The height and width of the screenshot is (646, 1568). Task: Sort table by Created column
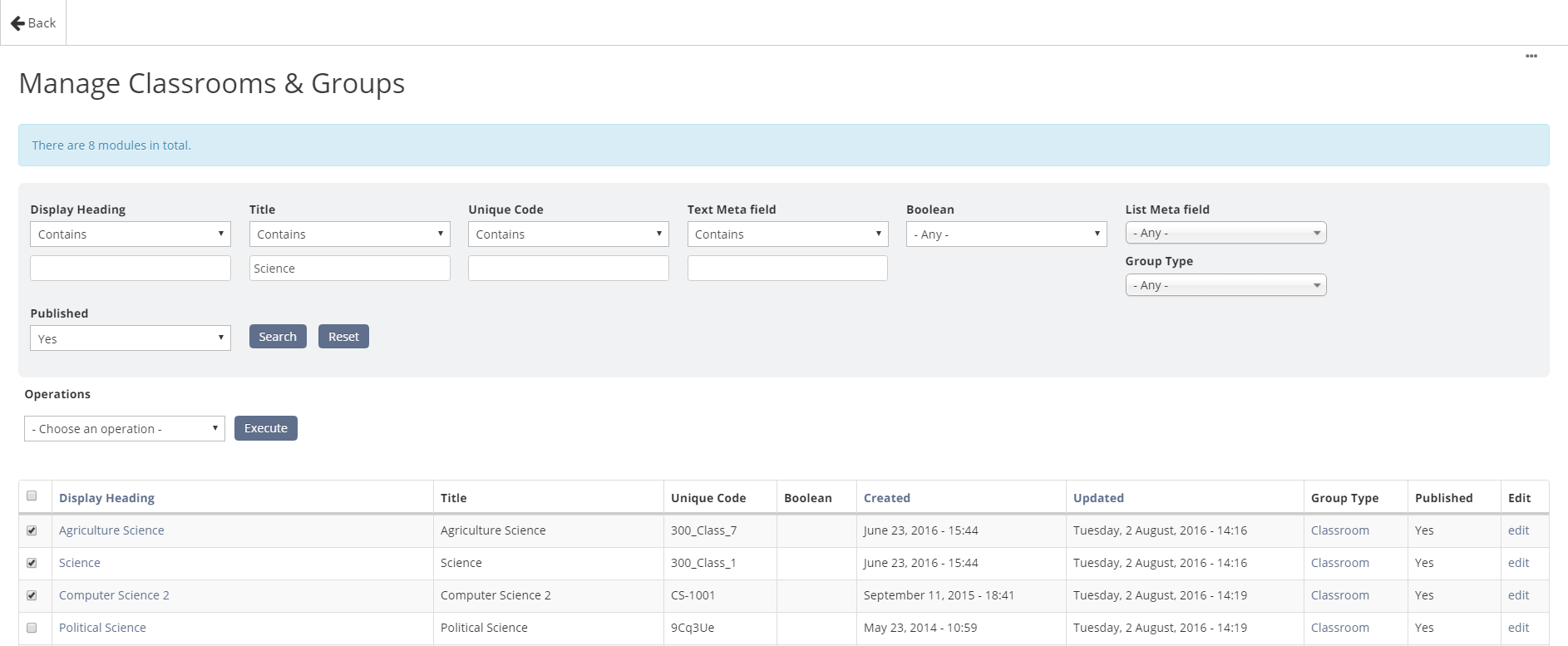point(887,498)
